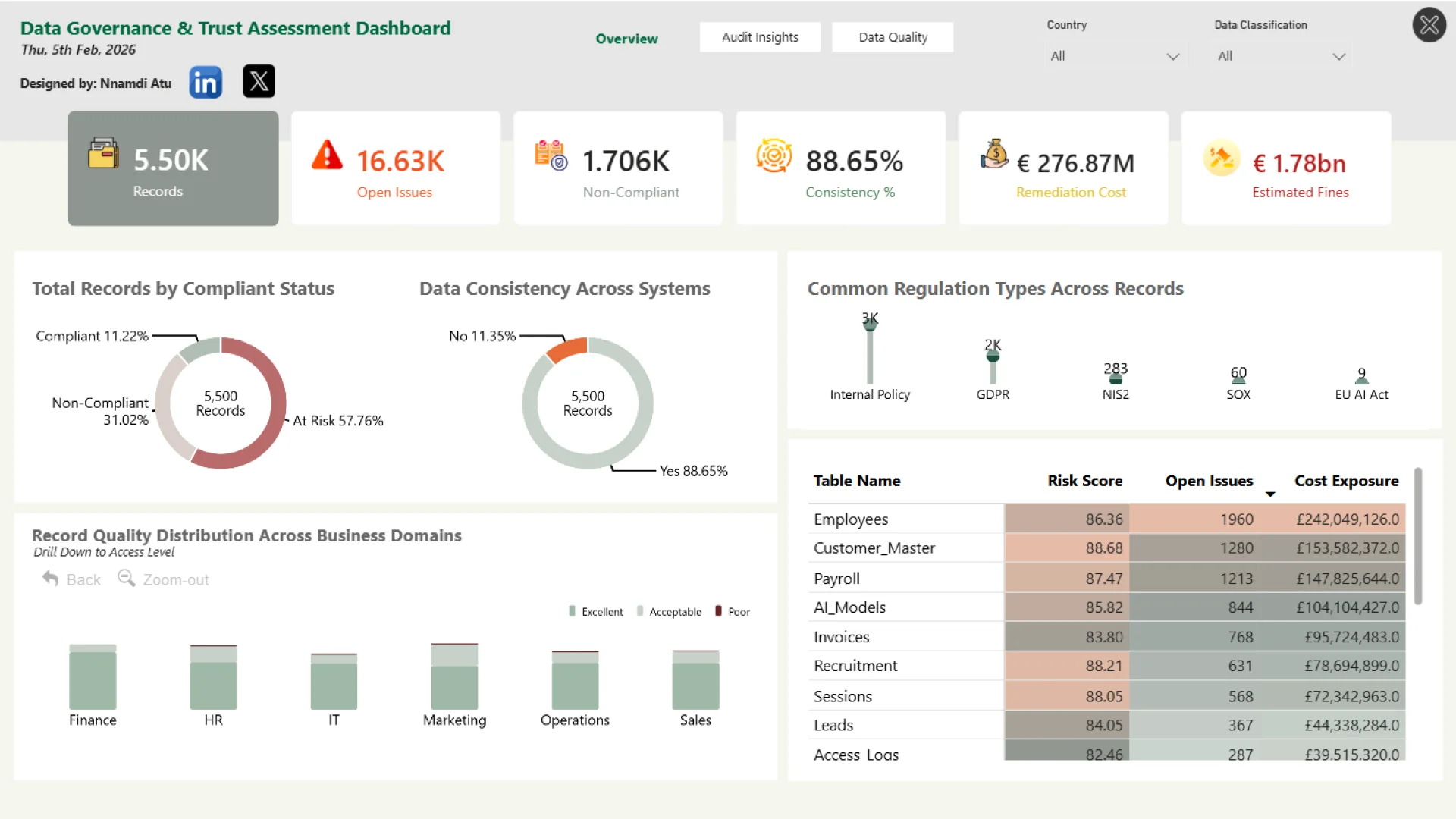Click the Zoom-out magnifier icon
This screenshot has height=819, width=1456.
[x=126, y=579]
